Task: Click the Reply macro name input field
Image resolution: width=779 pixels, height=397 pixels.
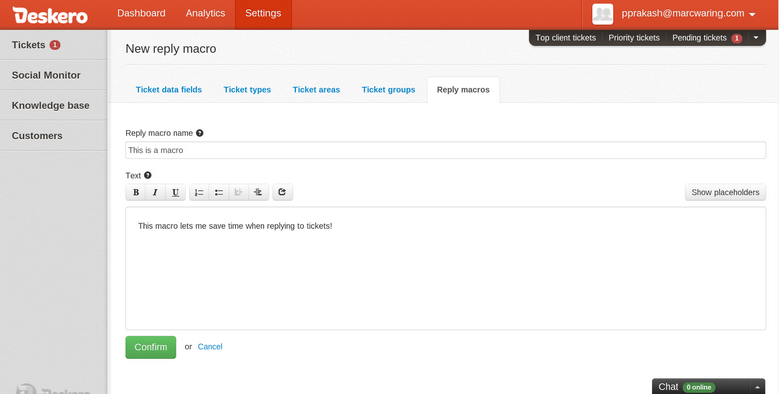Action: coord(446,150)
